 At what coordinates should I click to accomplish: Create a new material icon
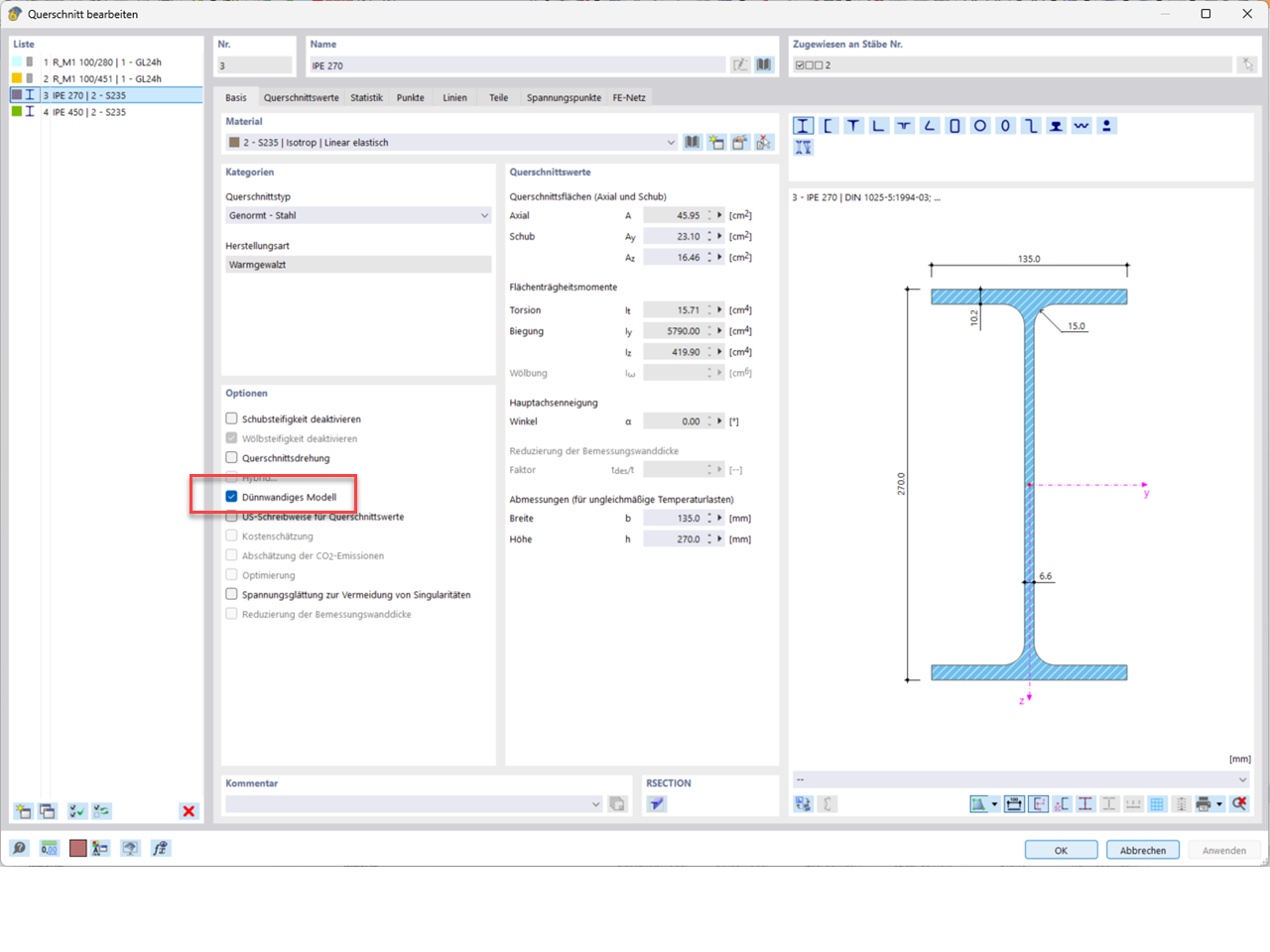(x=716, y=143)
